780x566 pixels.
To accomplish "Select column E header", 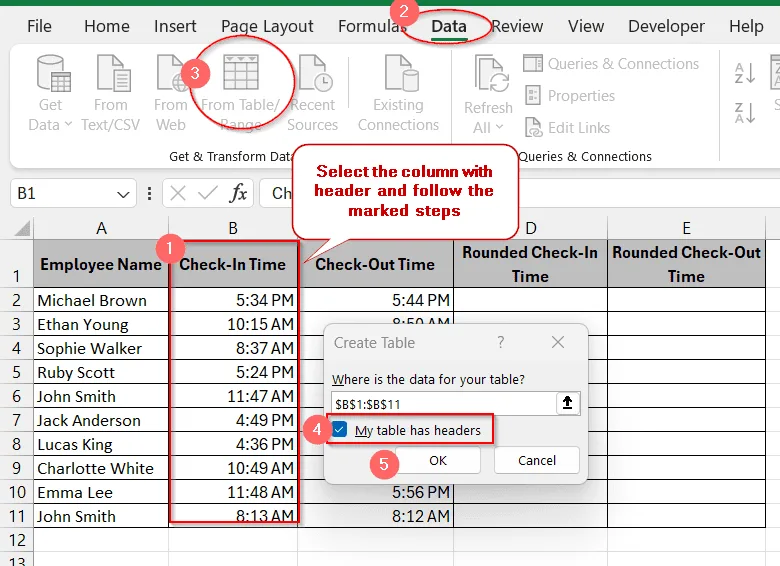I will coord(686,228).
